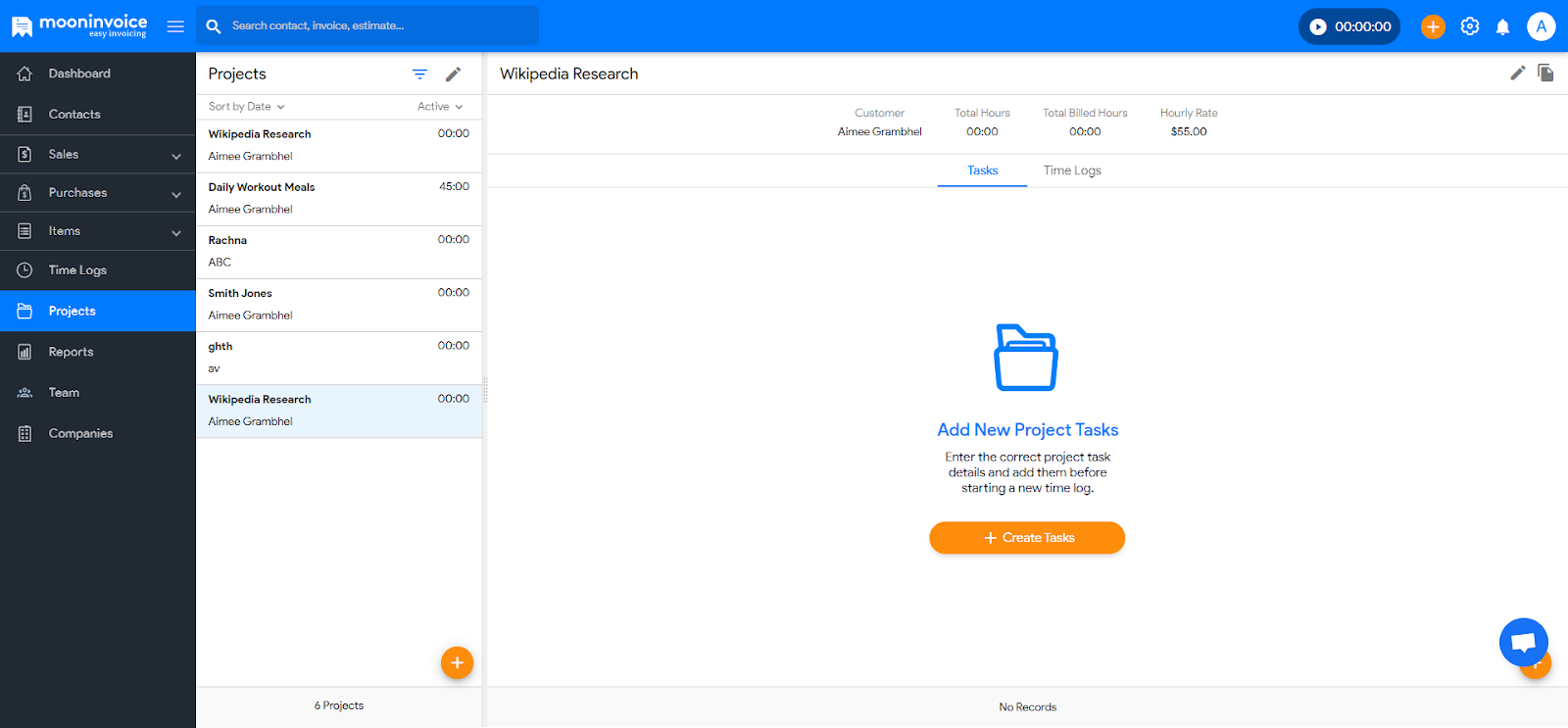Viewport: 1568px width, 728px height.
Task: Click the pencil icon in Projects list header
Action: tap(453, 74)
